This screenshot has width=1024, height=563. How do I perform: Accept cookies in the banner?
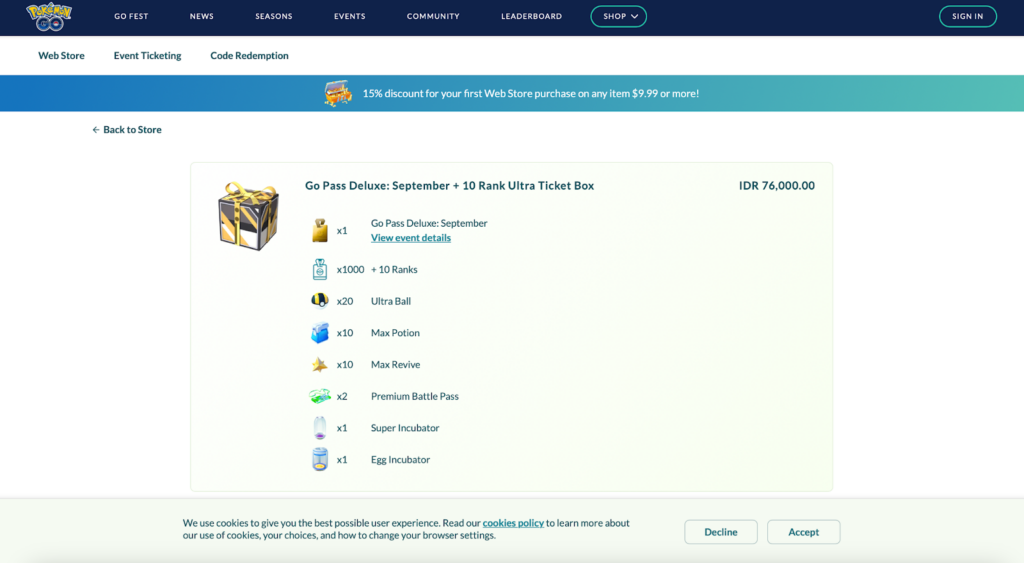click(803, 532)
